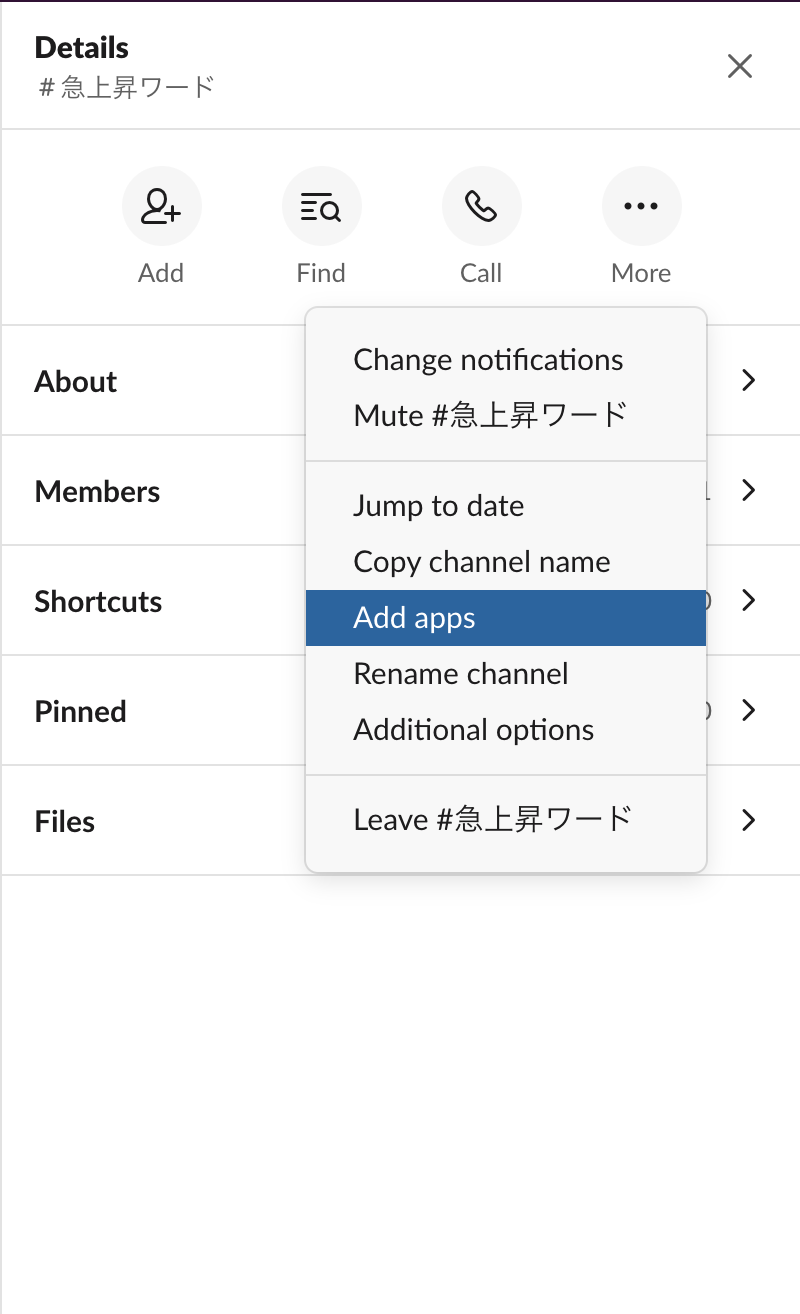
Task: Select Rename channel option
Action: coord(461,674)
